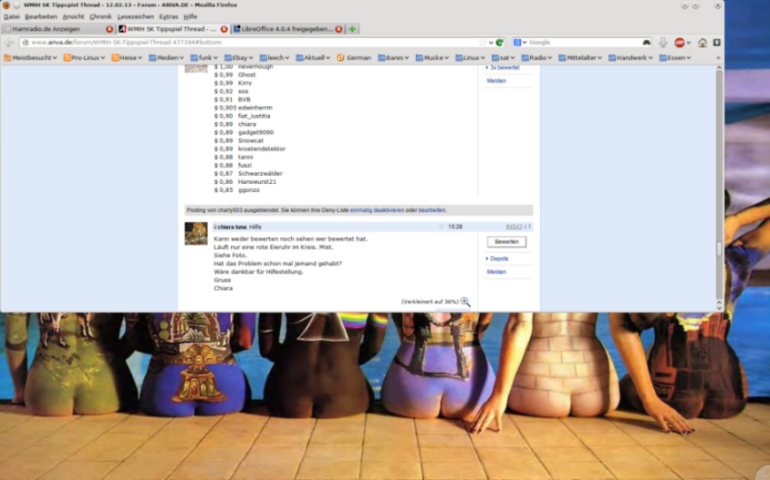Open the Extras menu
770x480 pixels.
point(168,17)
